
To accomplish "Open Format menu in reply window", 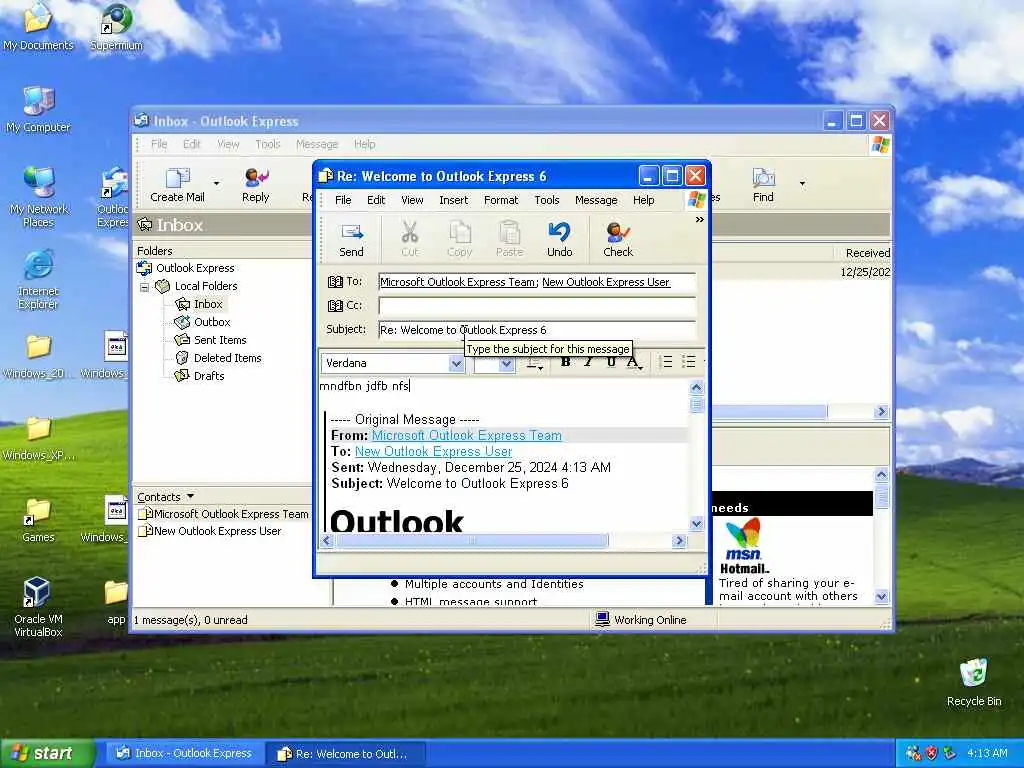I will (501, 200).
